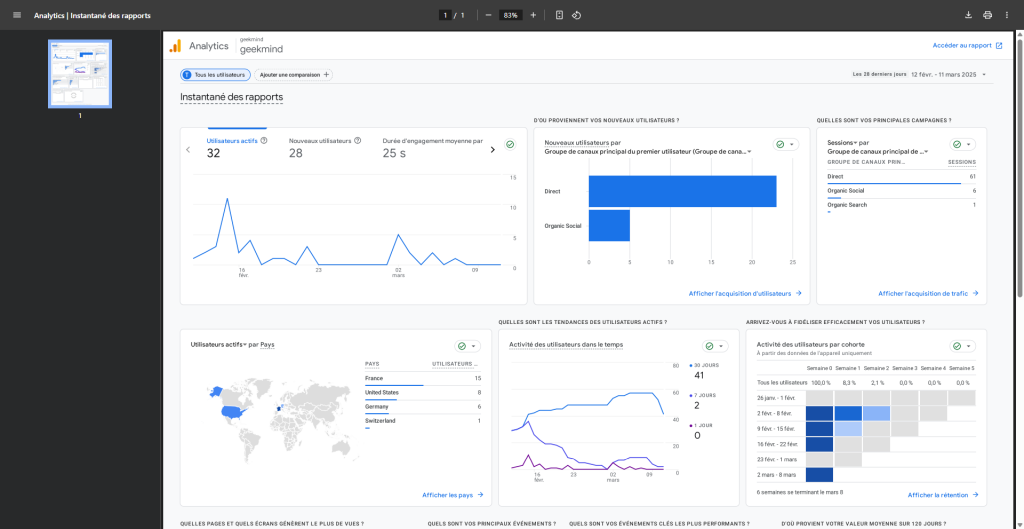Click the Pays dimension label in the map card

pos(267,344)
